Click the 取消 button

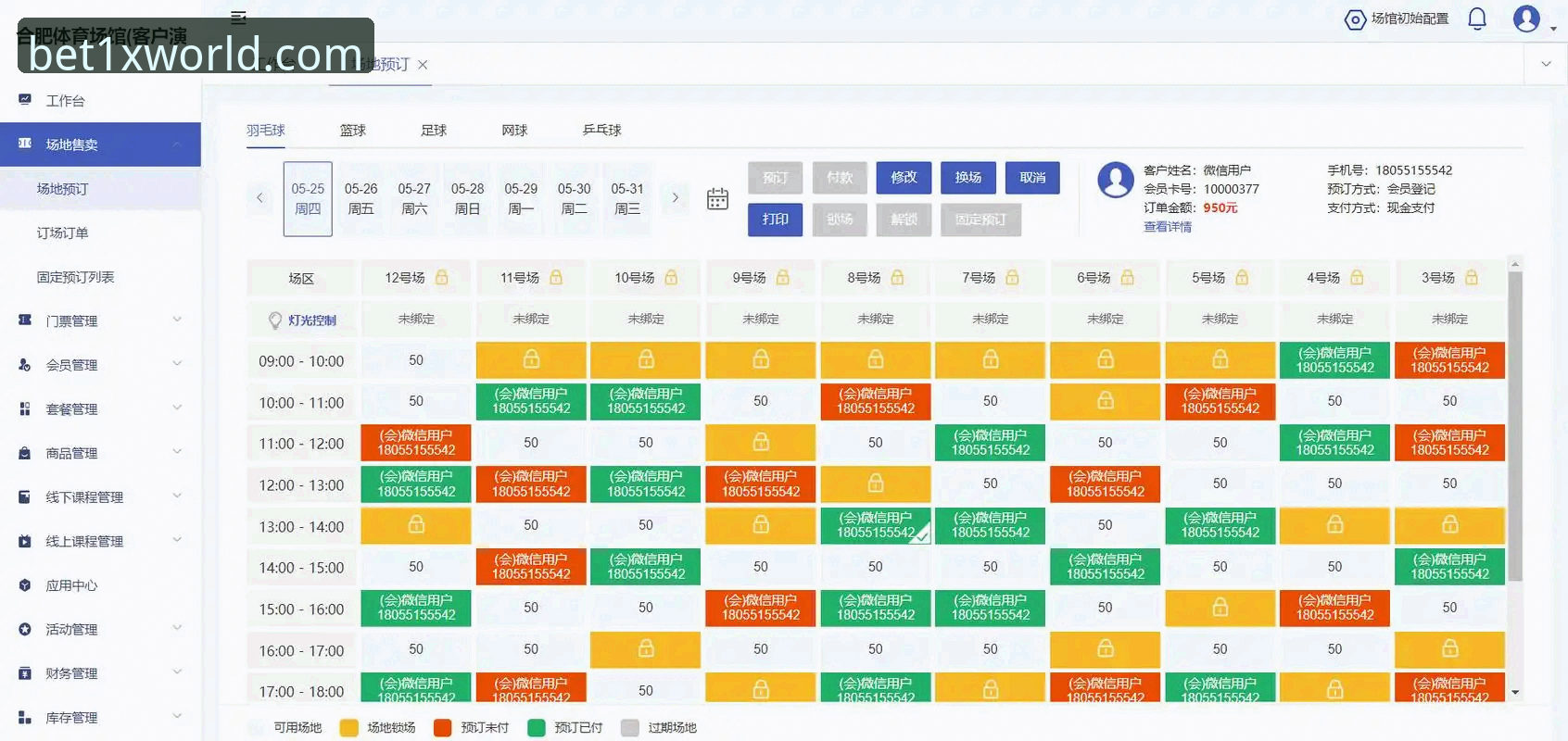pyautogui.click(x=1033, y=178)
